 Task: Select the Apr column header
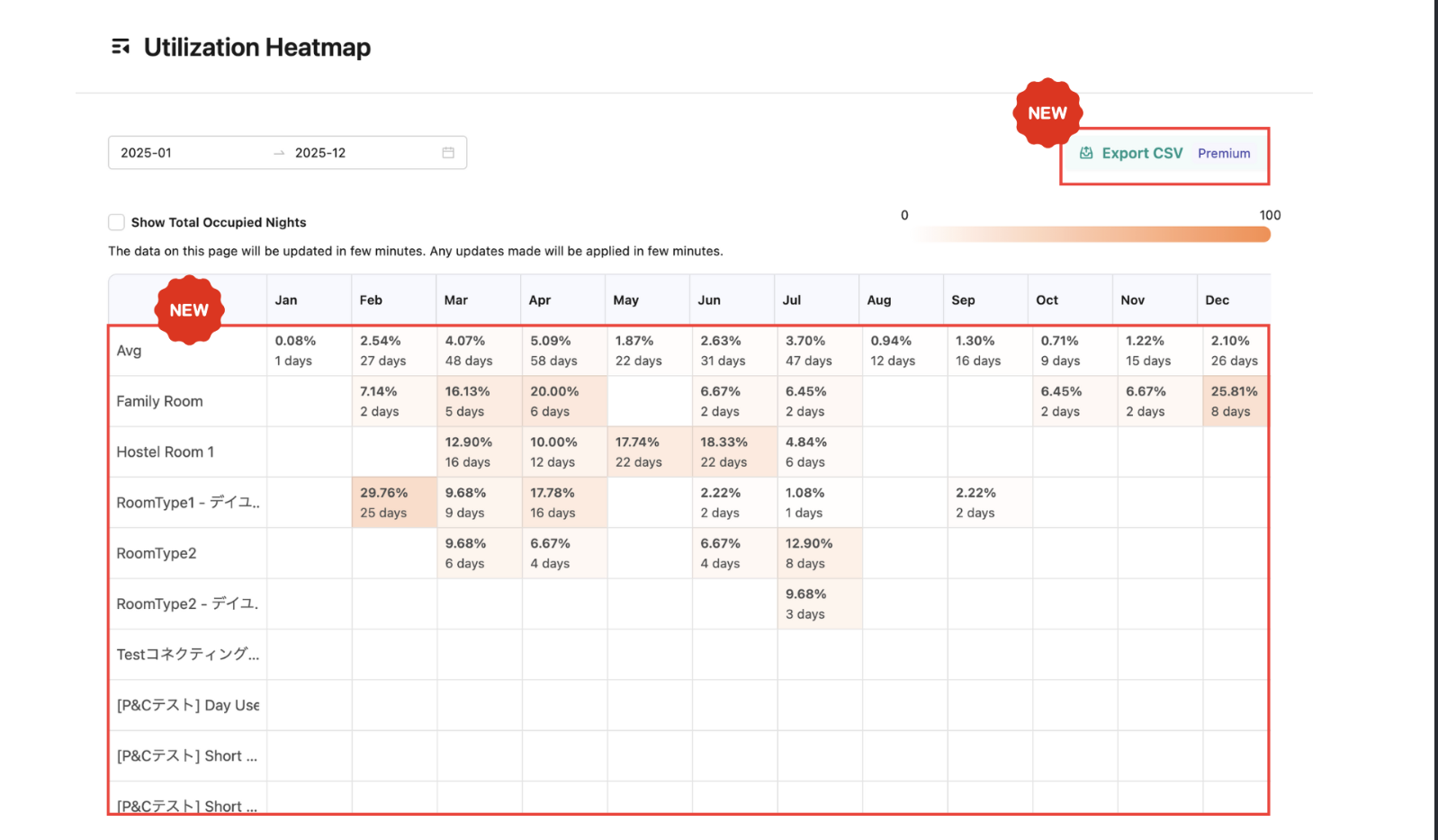coord(563,300)
